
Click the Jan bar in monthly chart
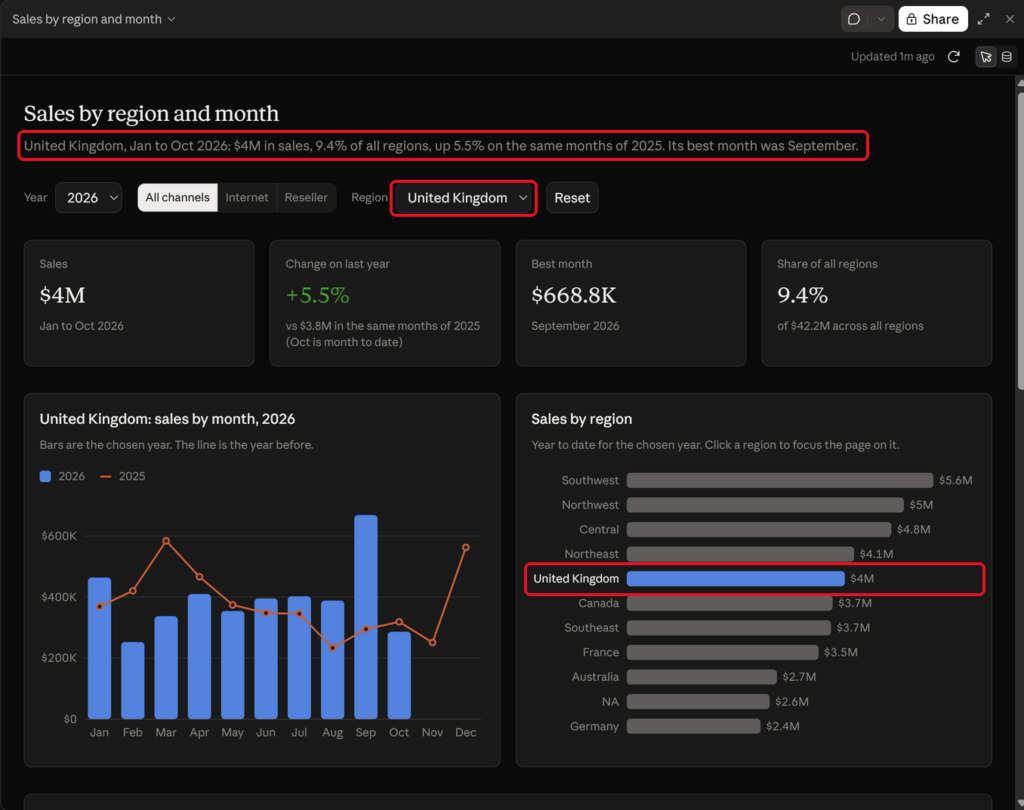click(99, 648)
